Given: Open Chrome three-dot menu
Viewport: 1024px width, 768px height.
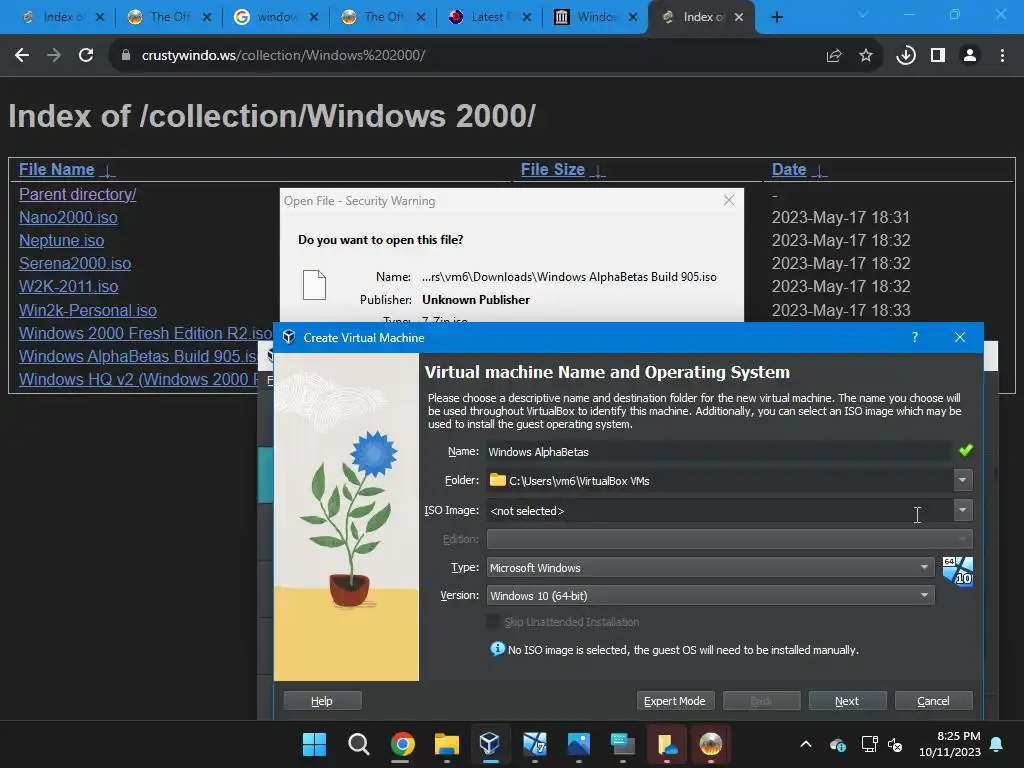Looking at the screenshot, I should pyautogui.click(x=1002, y=56).
